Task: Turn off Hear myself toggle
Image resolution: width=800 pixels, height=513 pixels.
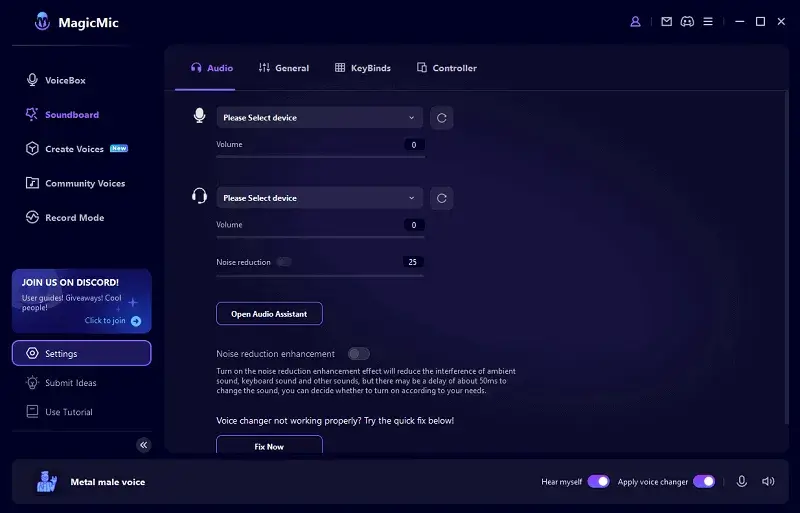Action: pos(598,481)
